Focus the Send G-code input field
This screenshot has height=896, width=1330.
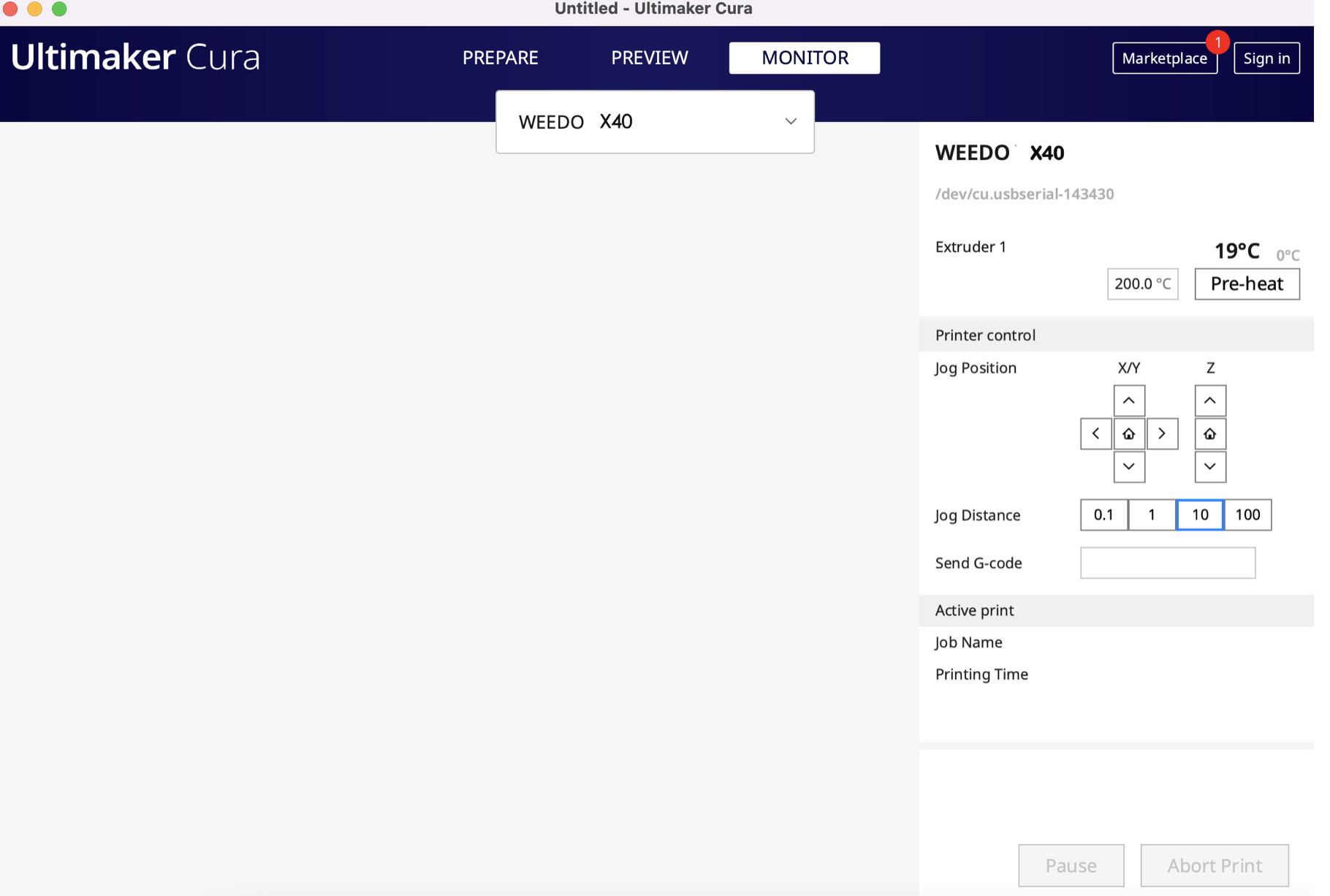(x=1168, y=563)
